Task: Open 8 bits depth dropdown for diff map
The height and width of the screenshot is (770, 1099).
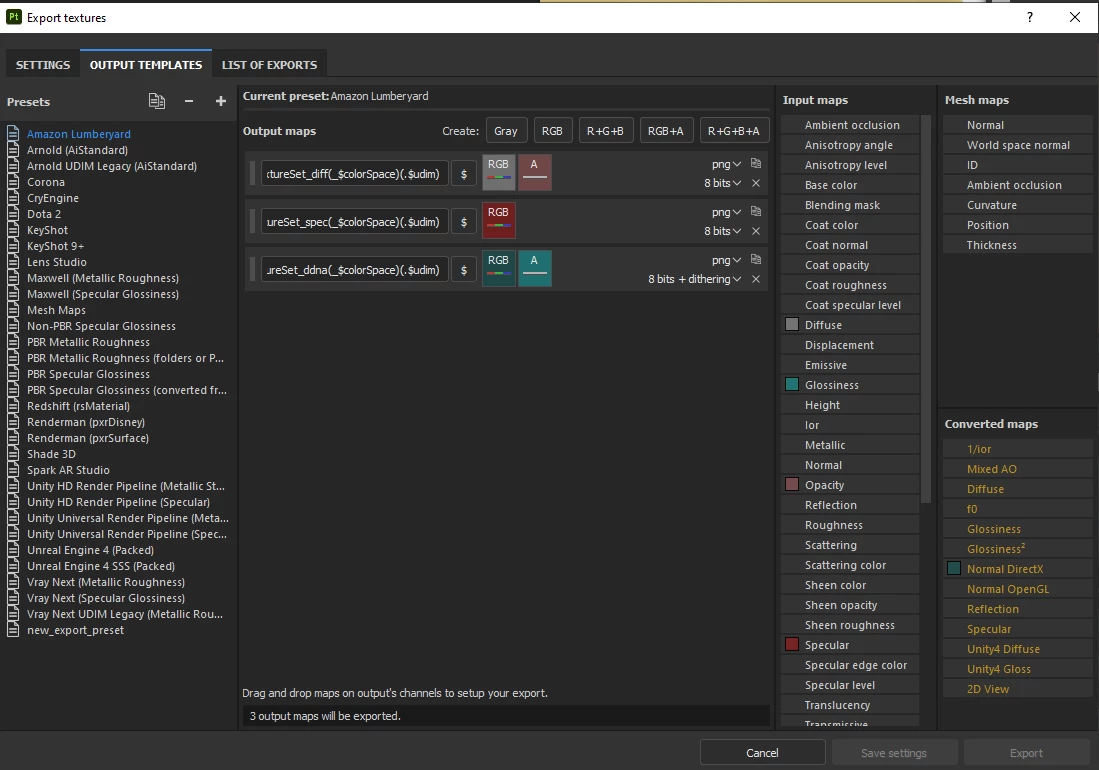Action: click(x=722, y=183)
